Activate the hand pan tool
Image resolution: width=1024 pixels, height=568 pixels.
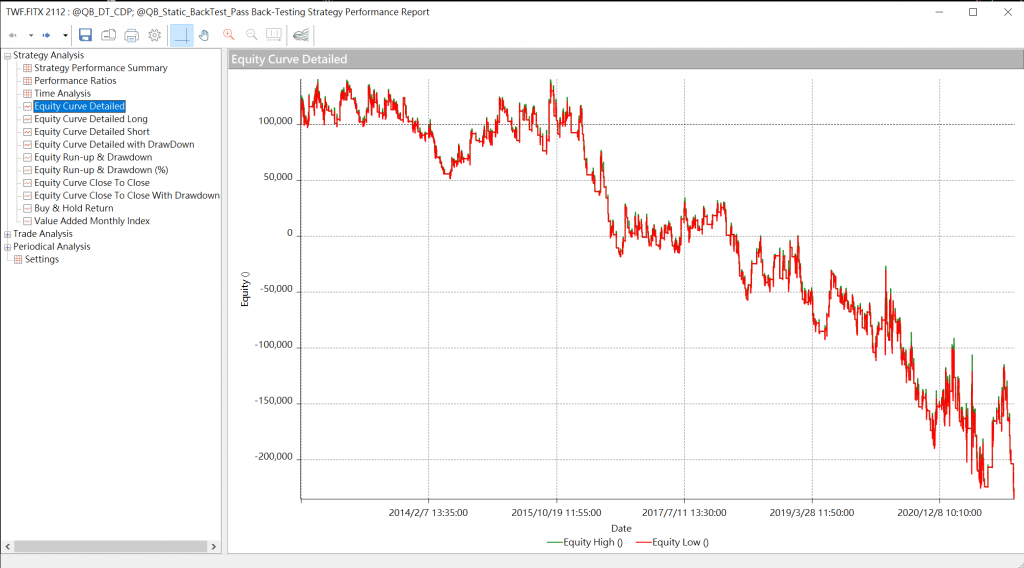click(x=204, y=35)
